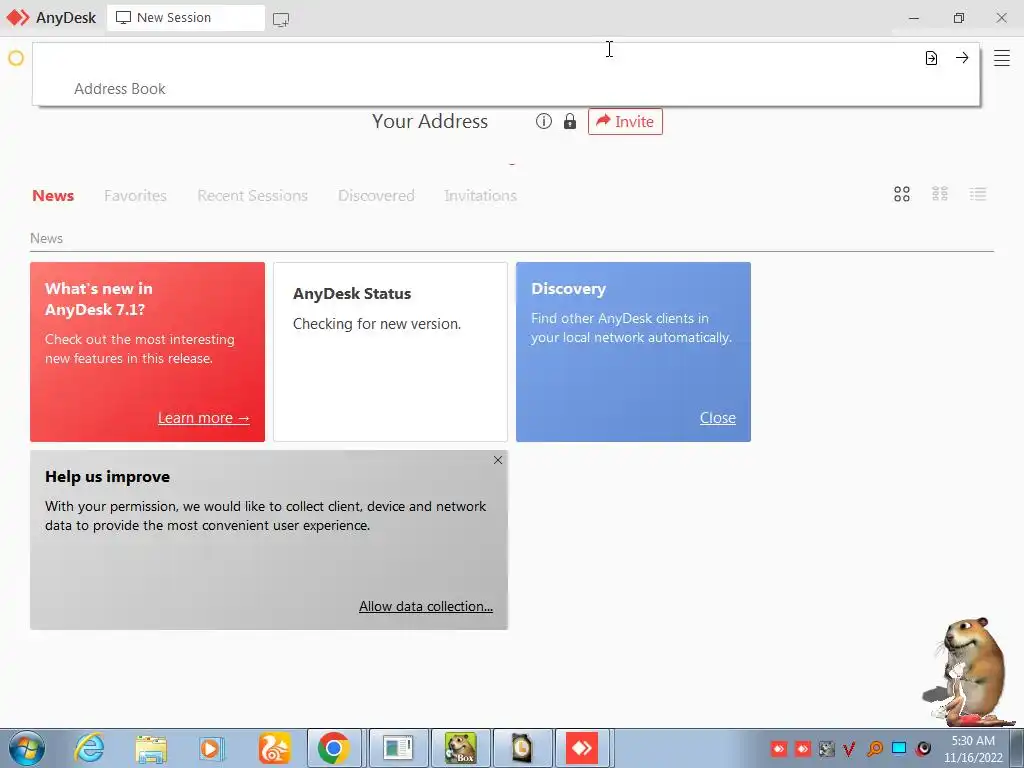Open Google Chrome from taskbar
The height and width of the screenshot is (768, 1024).
(x=334, y=748)
